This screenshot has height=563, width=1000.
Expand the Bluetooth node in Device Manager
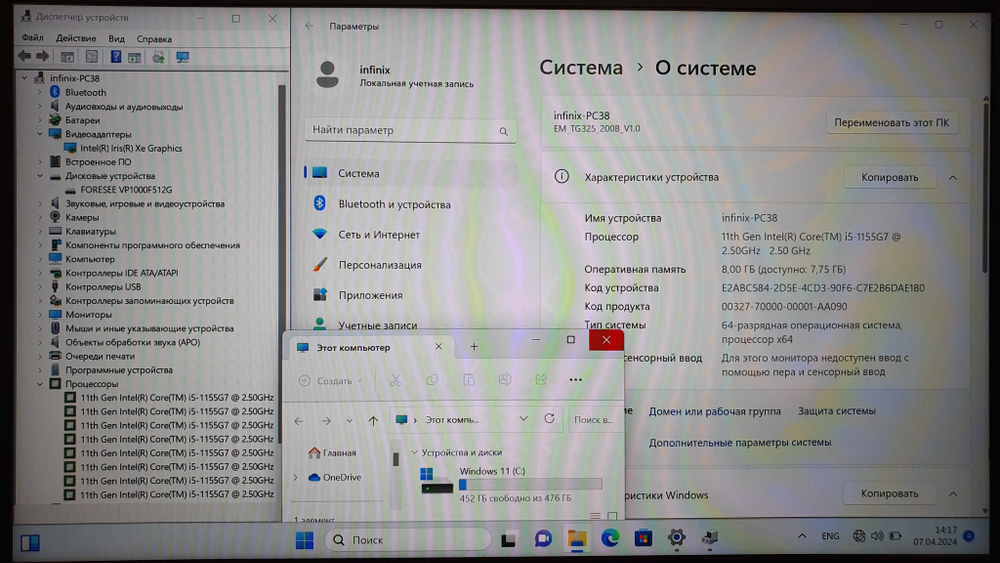pos(40,92)
